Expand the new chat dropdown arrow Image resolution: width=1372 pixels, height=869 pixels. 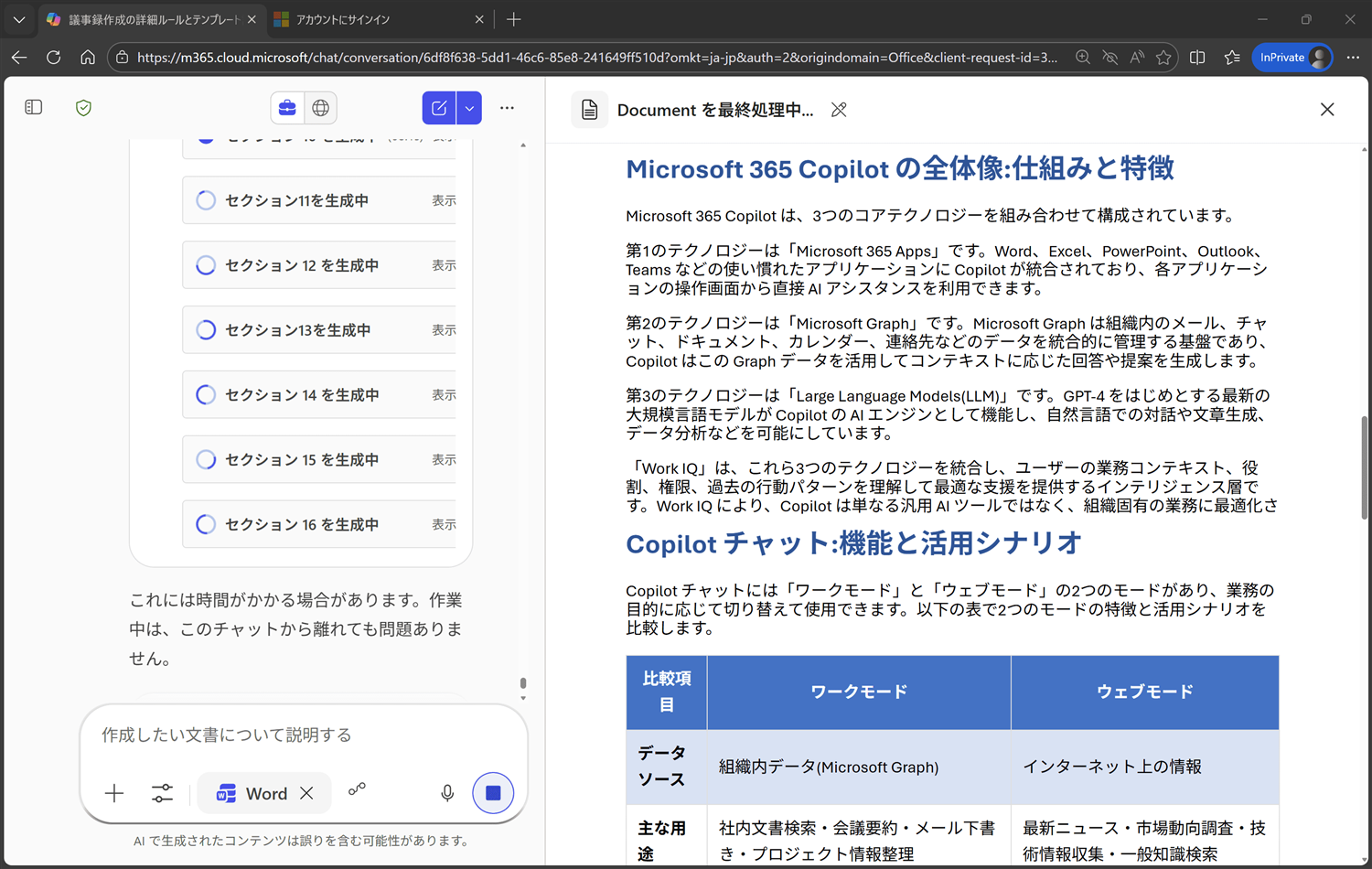click(469, 108)
